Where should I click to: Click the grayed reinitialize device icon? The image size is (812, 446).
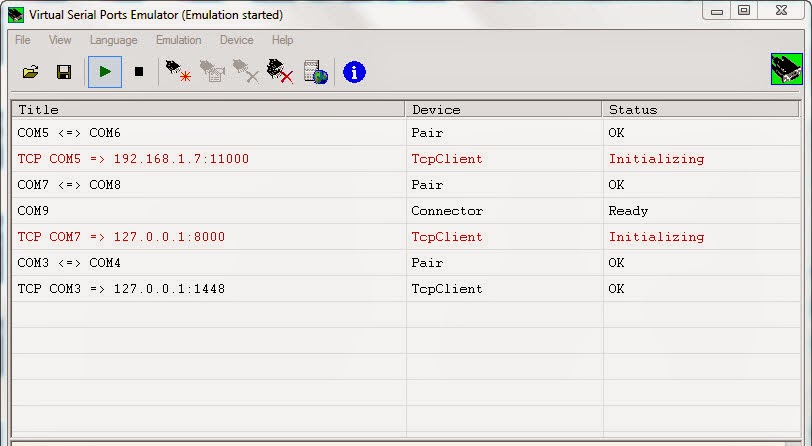click(x=212, y=72)
